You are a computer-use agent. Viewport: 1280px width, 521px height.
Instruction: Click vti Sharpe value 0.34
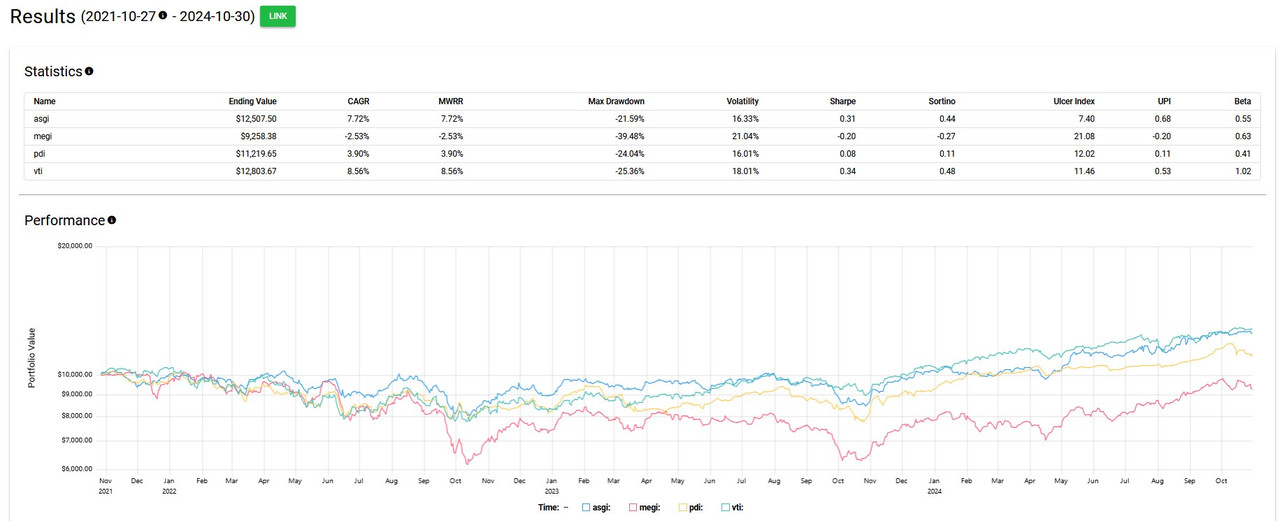(x=847, y=172)
